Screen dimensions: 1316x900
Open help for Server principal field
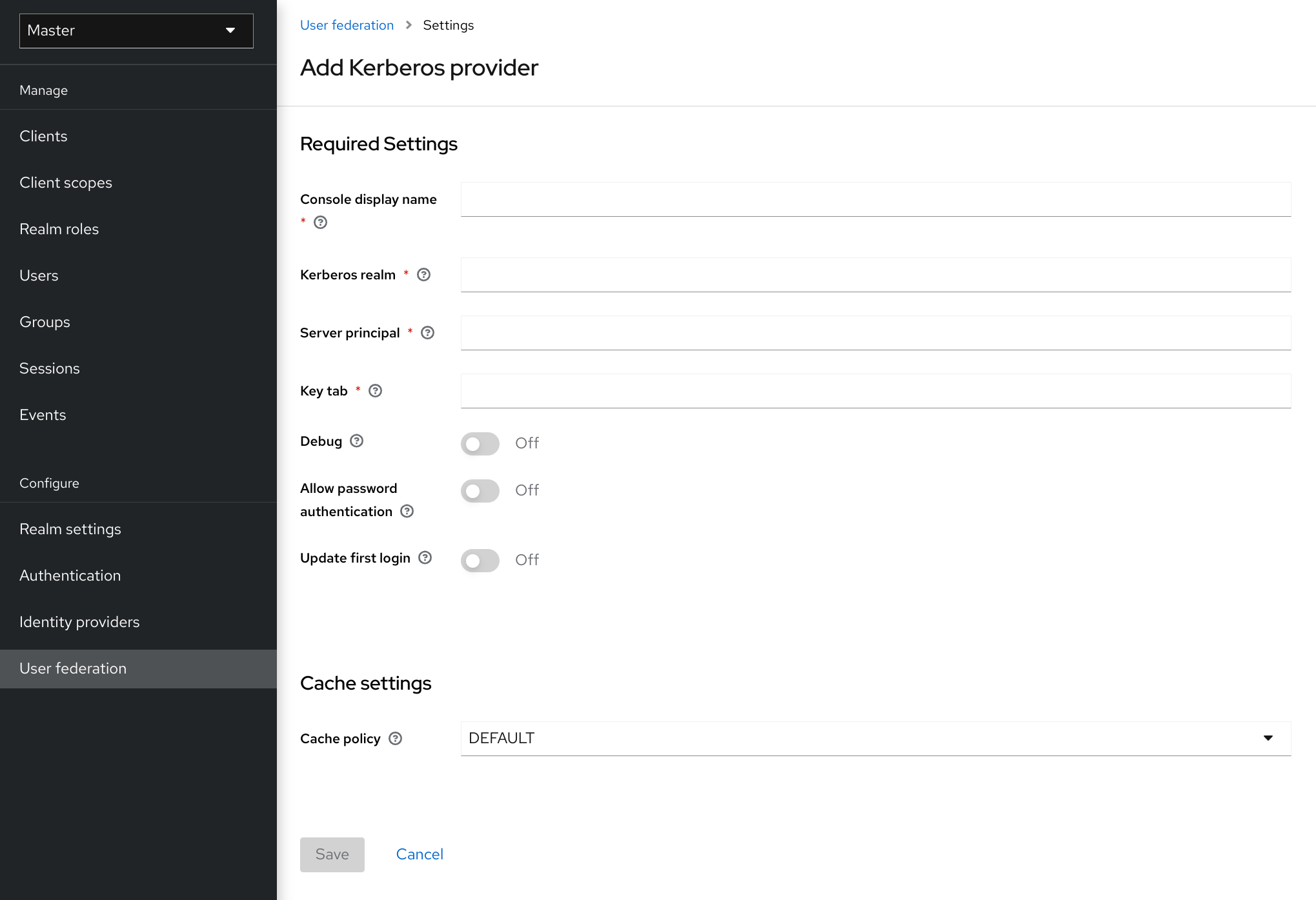pyautogui.click(x=427, y=333)
